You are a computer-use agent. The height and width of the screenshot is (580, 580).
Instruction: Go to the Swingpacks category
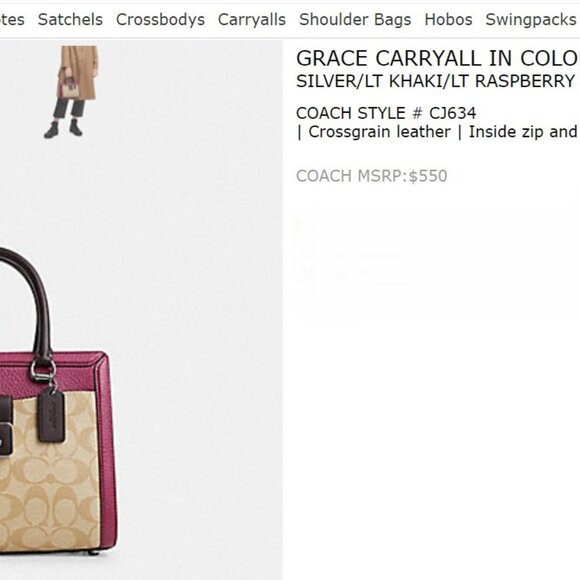point(532,20)
